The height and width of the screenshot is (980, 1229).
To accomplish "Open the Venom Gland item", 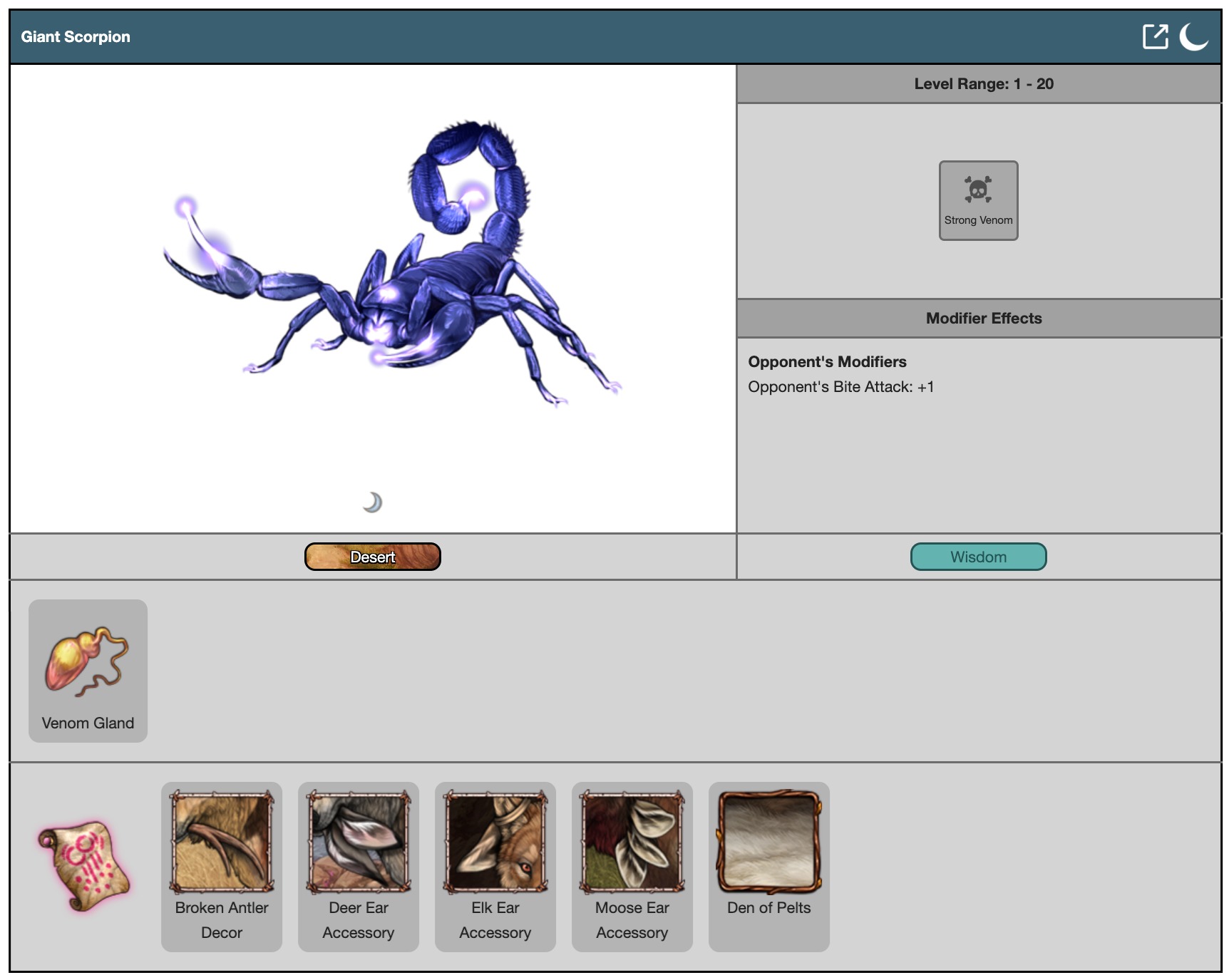I will coord(87,661).
